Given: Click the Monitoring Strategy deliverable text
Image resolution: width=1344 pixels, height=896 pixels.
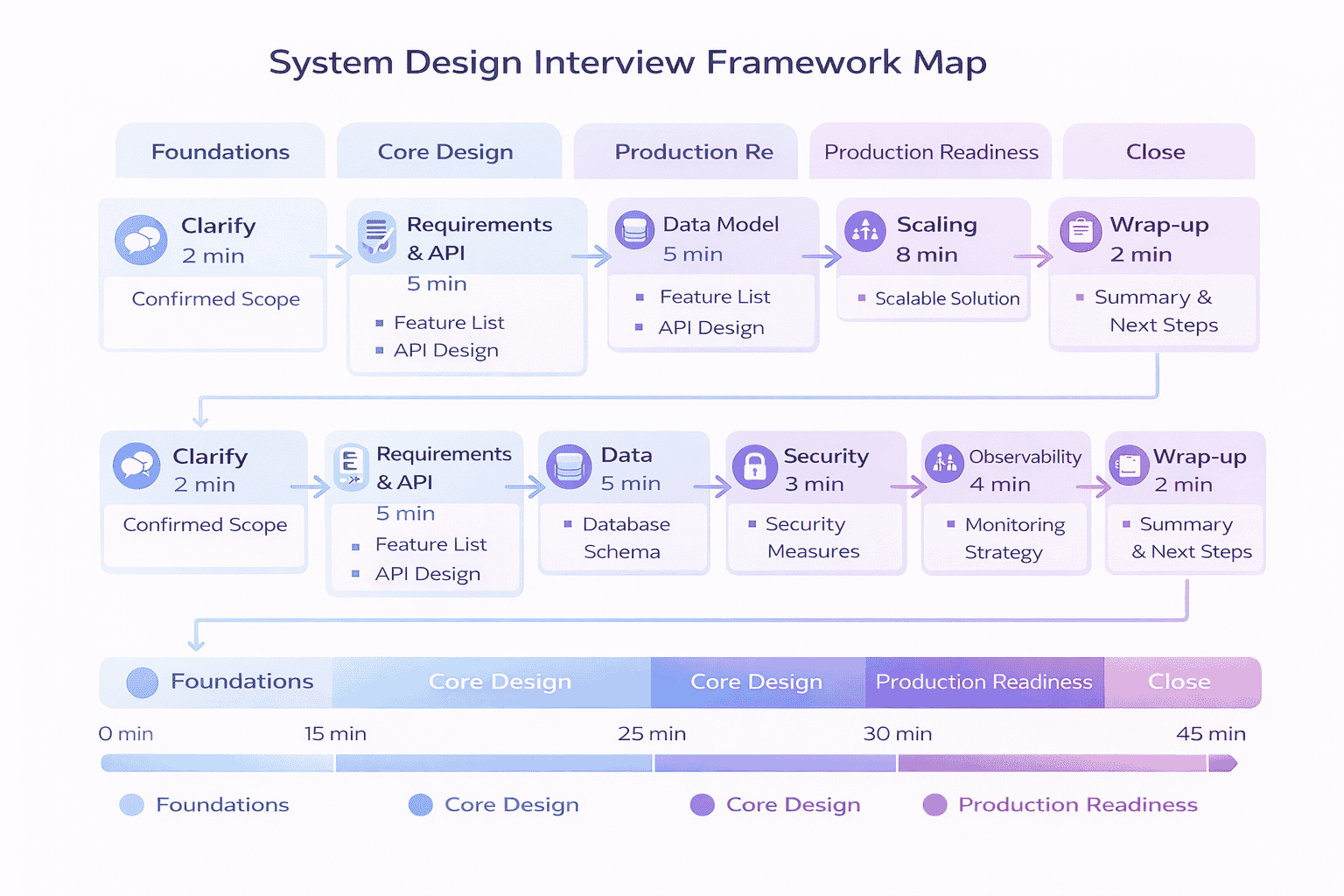Looking at the screenshot, I should click(x=1013, y=538).
